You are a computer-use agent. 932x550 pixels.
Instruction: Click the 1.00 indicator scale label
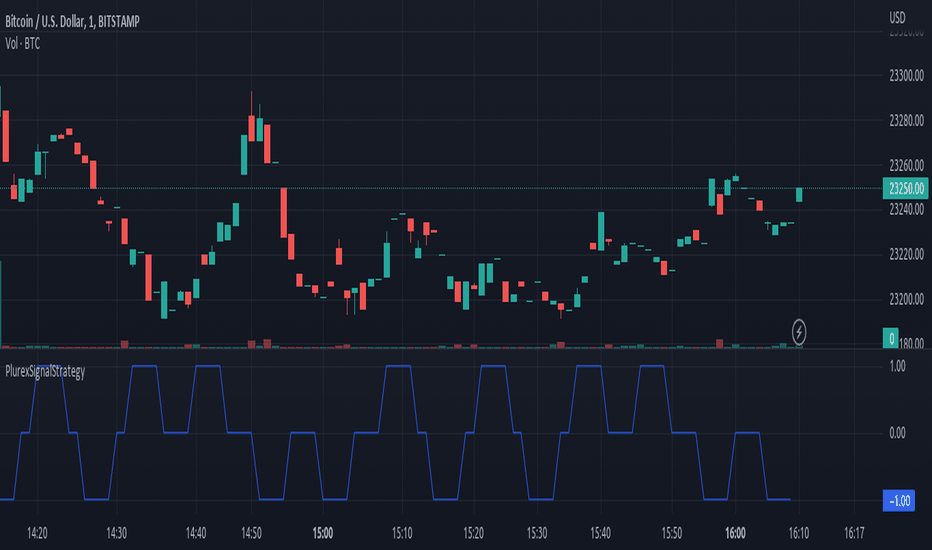point(898,366)
